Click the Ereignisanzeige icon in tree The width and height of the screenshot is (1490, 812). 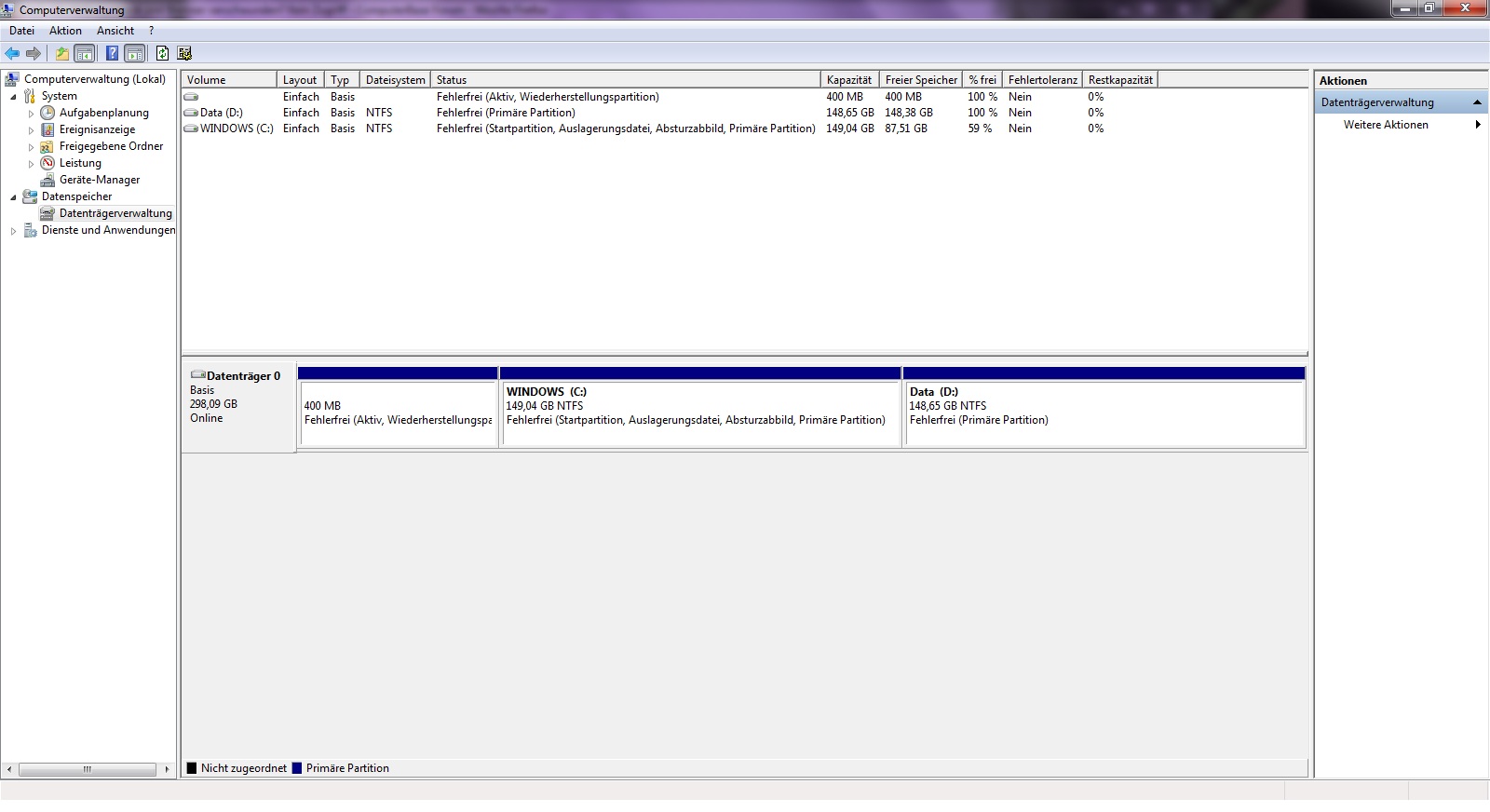pyautogui.click(x=47, y=129)
